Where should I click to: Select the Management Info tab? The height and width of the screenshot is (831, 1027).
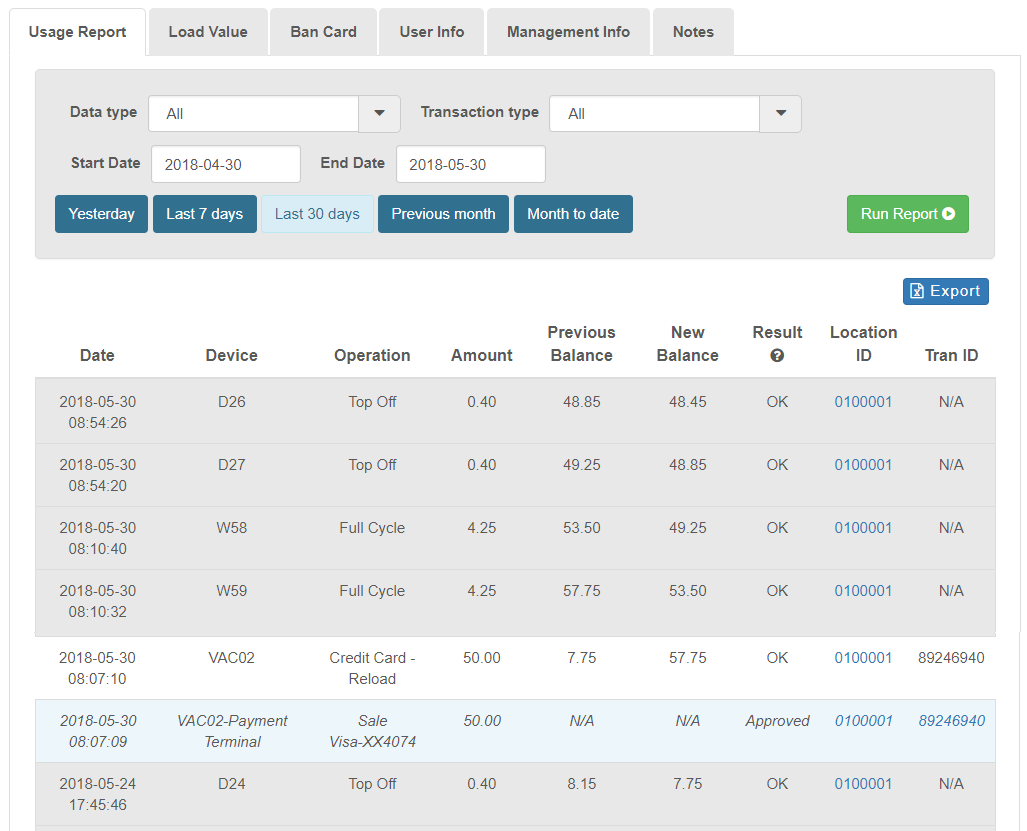(x=568, y=32)
